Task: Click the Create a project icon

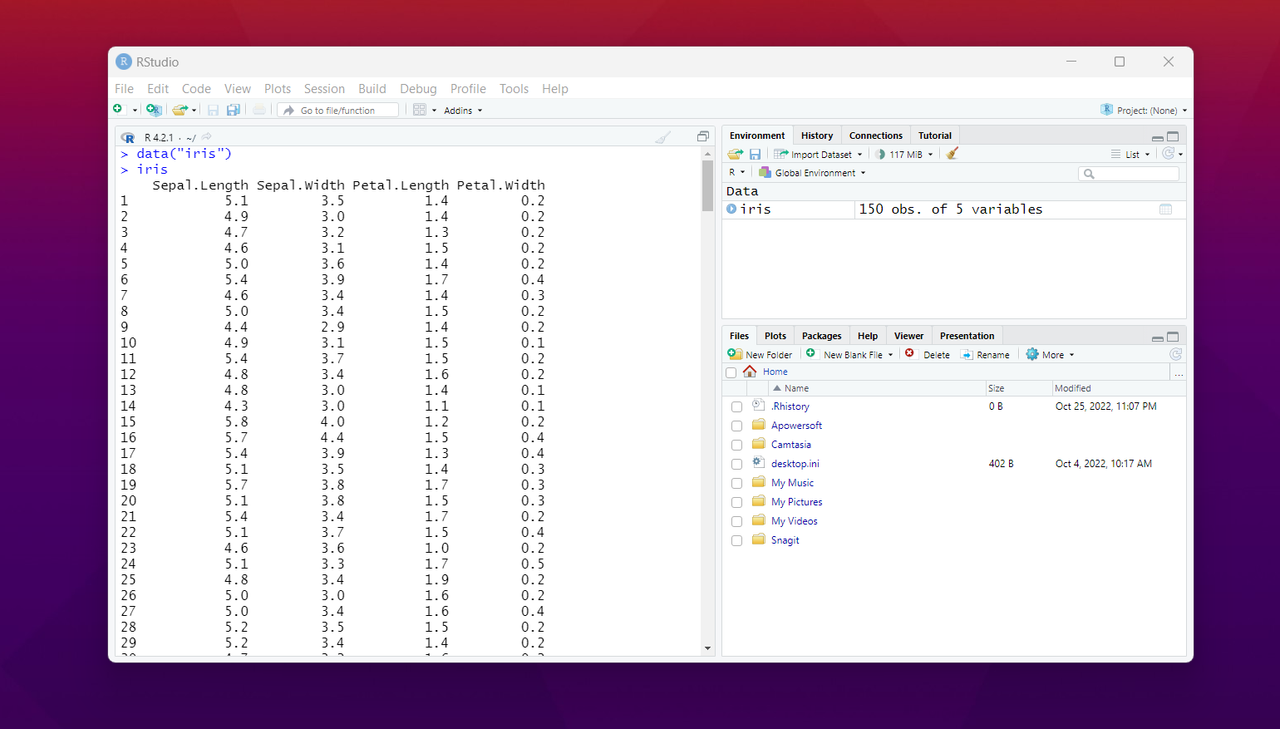Action: 154,110
